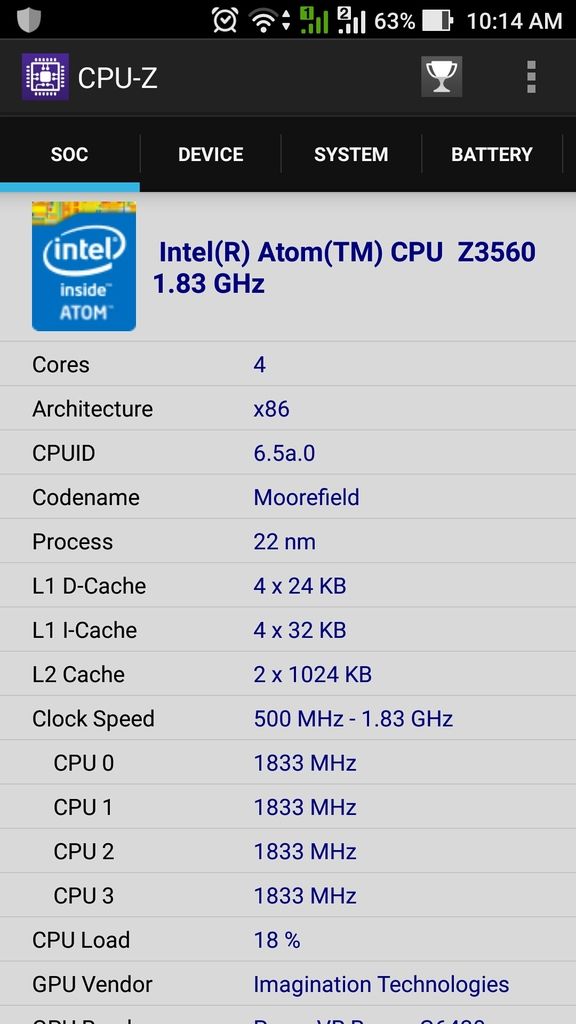Screen dimensions: 576x1024
Task: Select the SOC tab
Action: click(69, 154)
